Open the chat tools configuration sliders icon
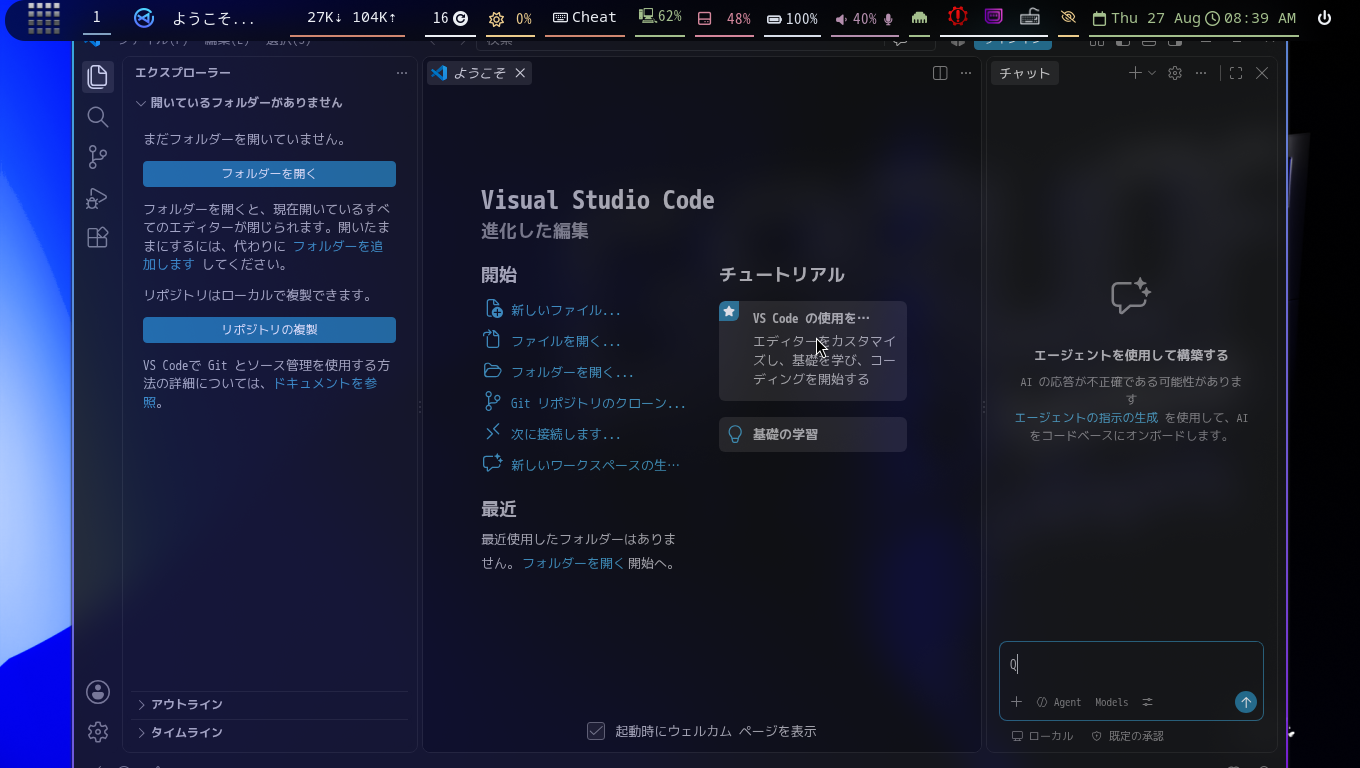This screenshot has height=768, width=1360. [x=1148, y=702]
